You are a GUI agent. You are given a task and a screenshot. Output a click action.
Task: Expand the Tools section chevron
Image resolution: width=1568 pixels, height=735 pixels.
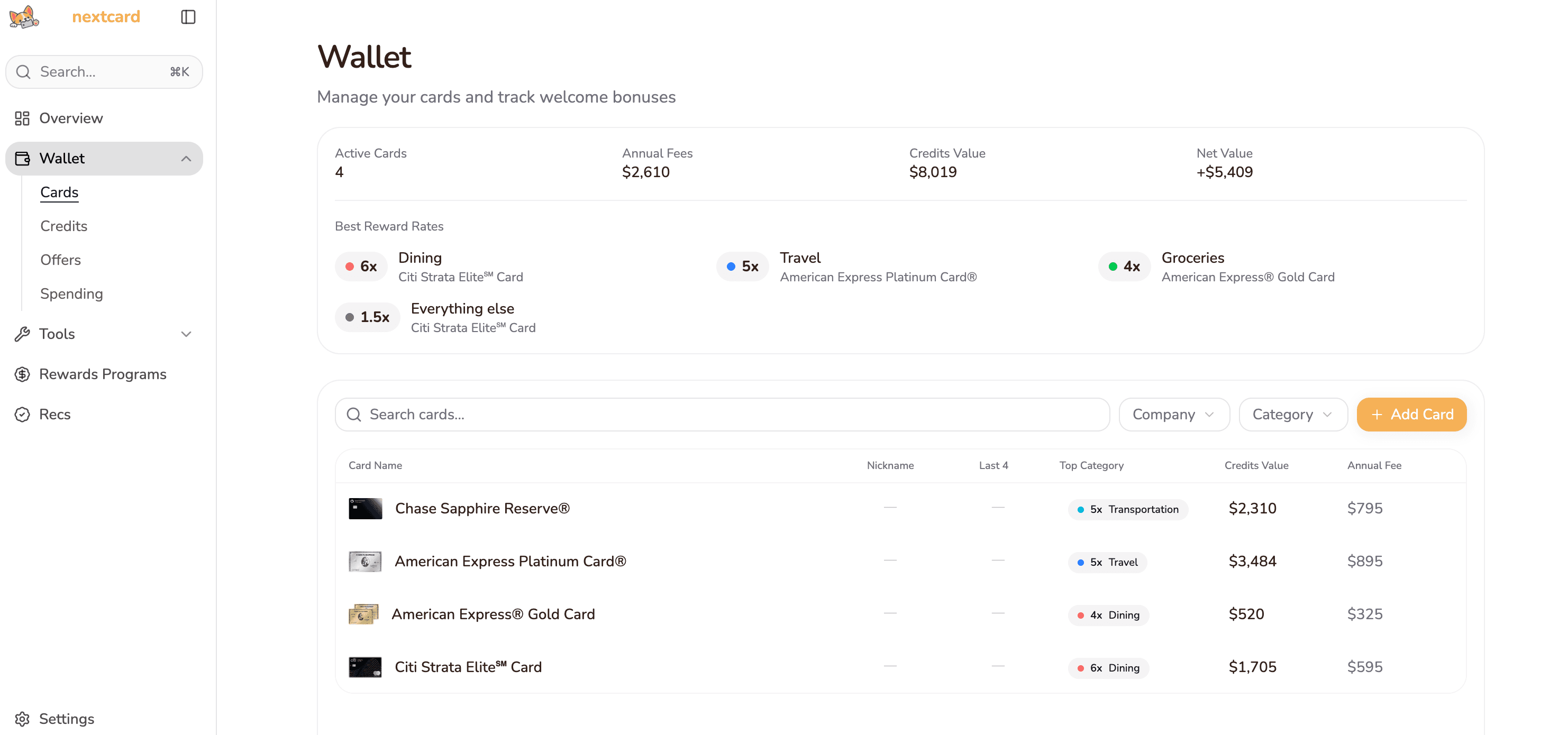point(186,334)
